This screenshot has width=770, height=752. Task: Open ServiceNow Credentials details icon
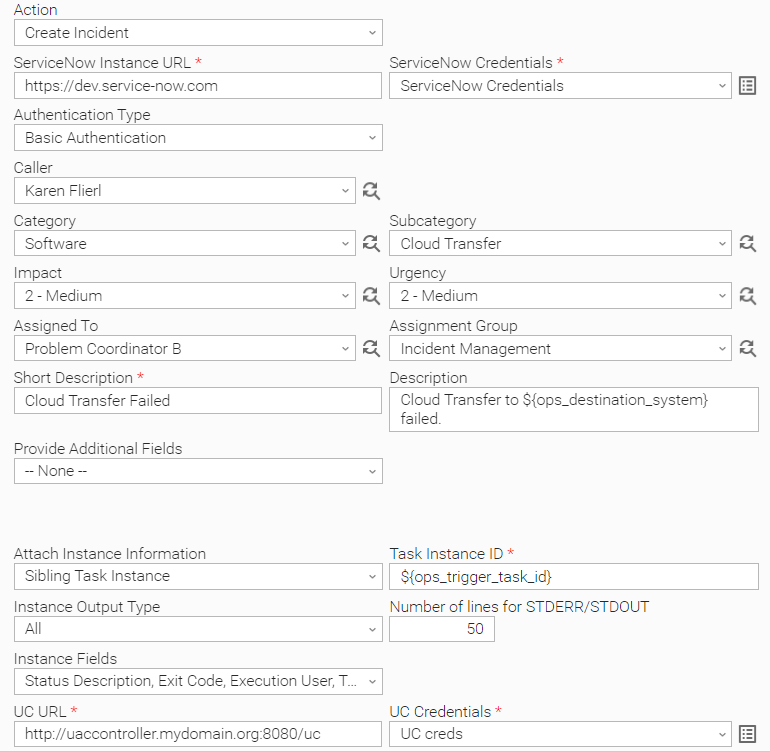point(747,85)
